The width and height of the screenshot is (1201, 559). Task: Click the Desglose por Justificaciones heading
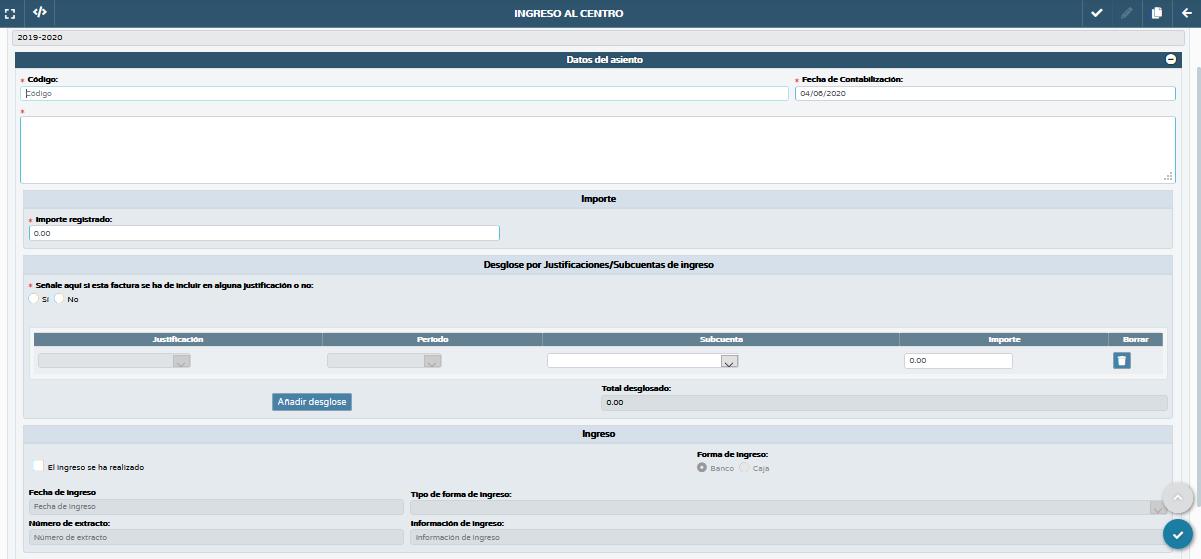[598, 264]
